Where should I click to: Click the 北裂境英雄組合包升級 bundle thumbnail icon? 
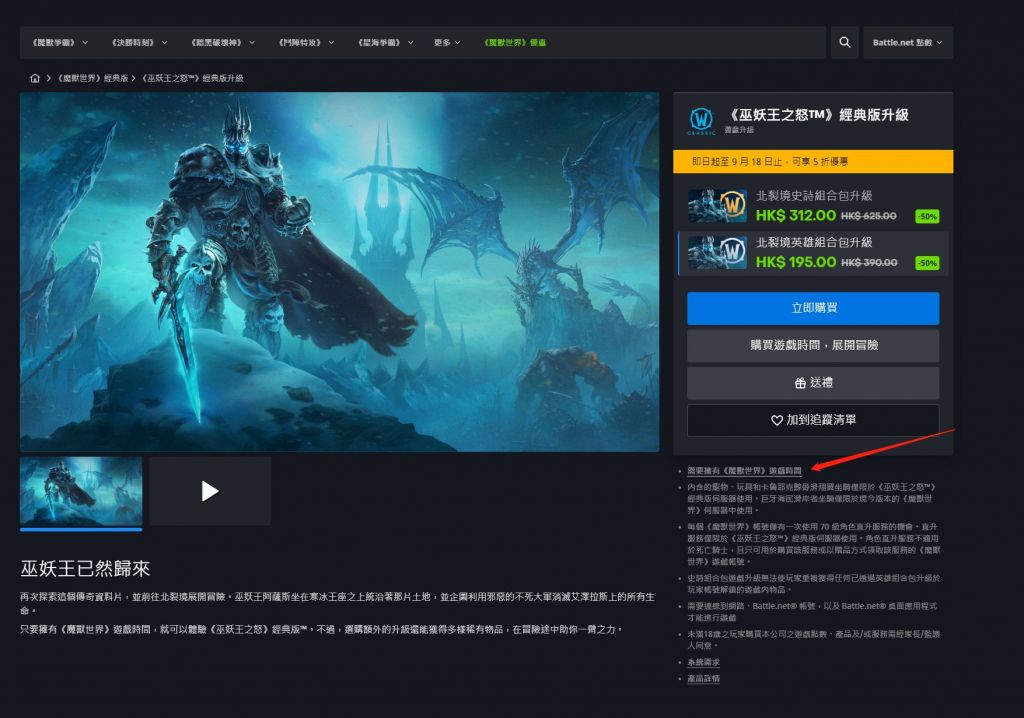pos(717,252)
